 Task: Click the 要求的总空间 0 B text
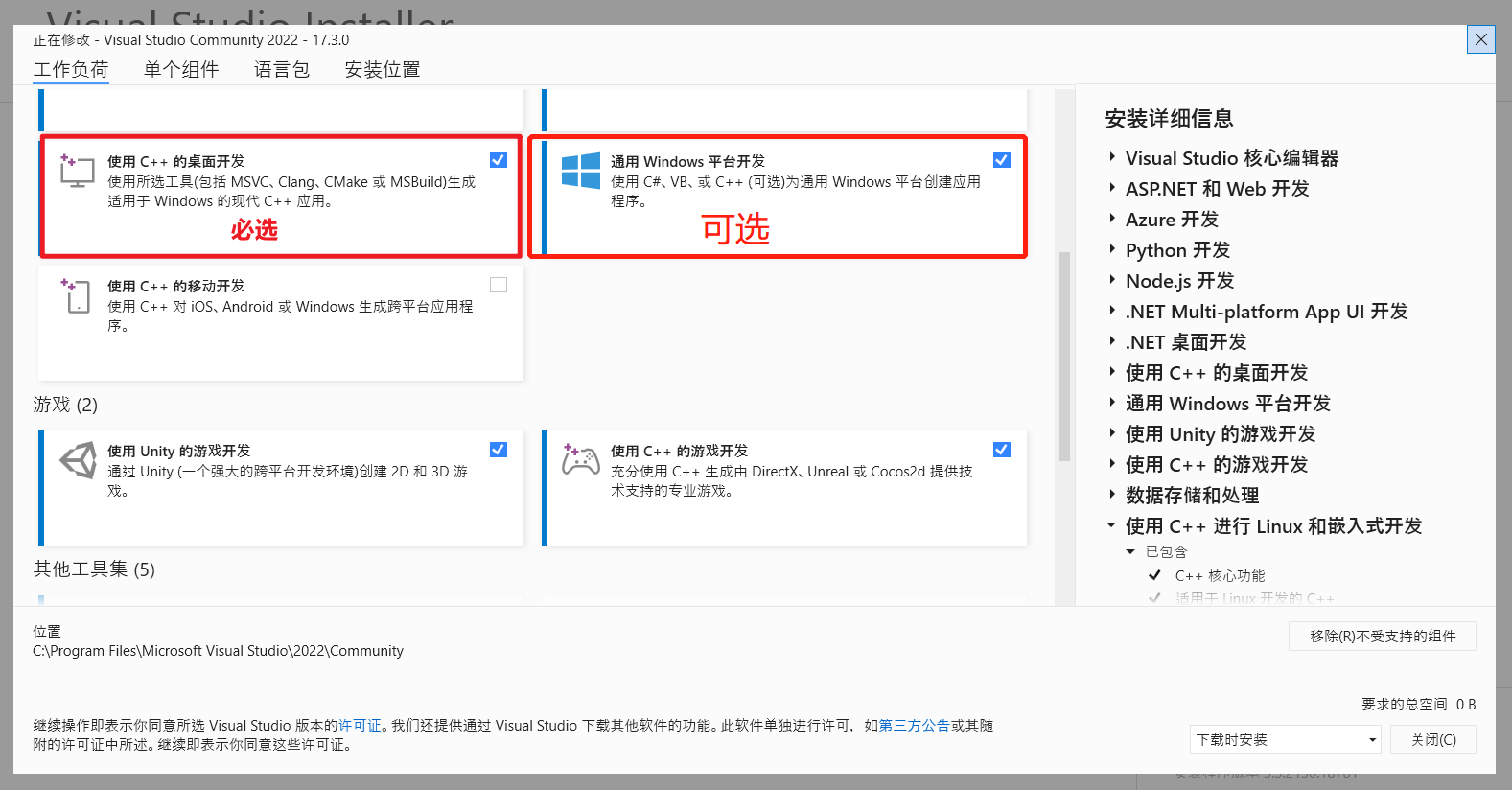click(1418, 704)
